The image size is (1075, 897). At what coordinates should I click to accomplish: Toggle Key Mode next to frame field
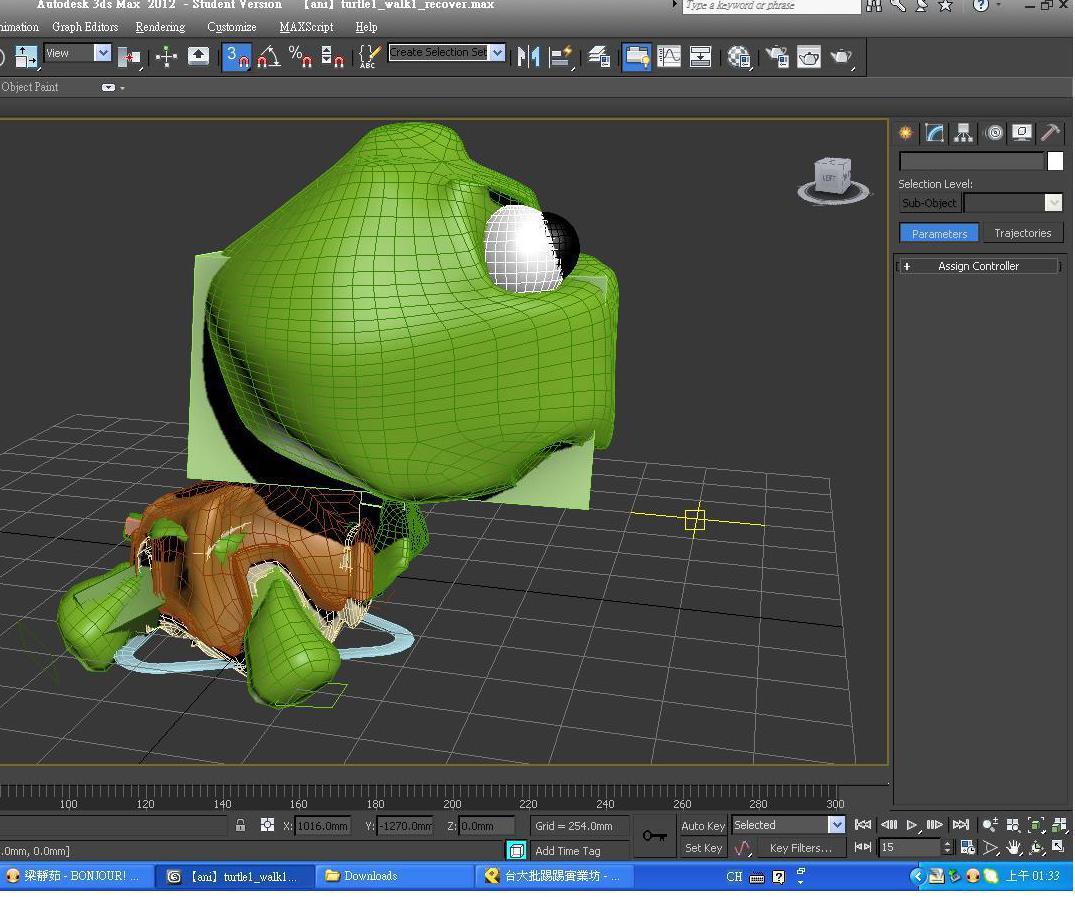tap(863, 848)
